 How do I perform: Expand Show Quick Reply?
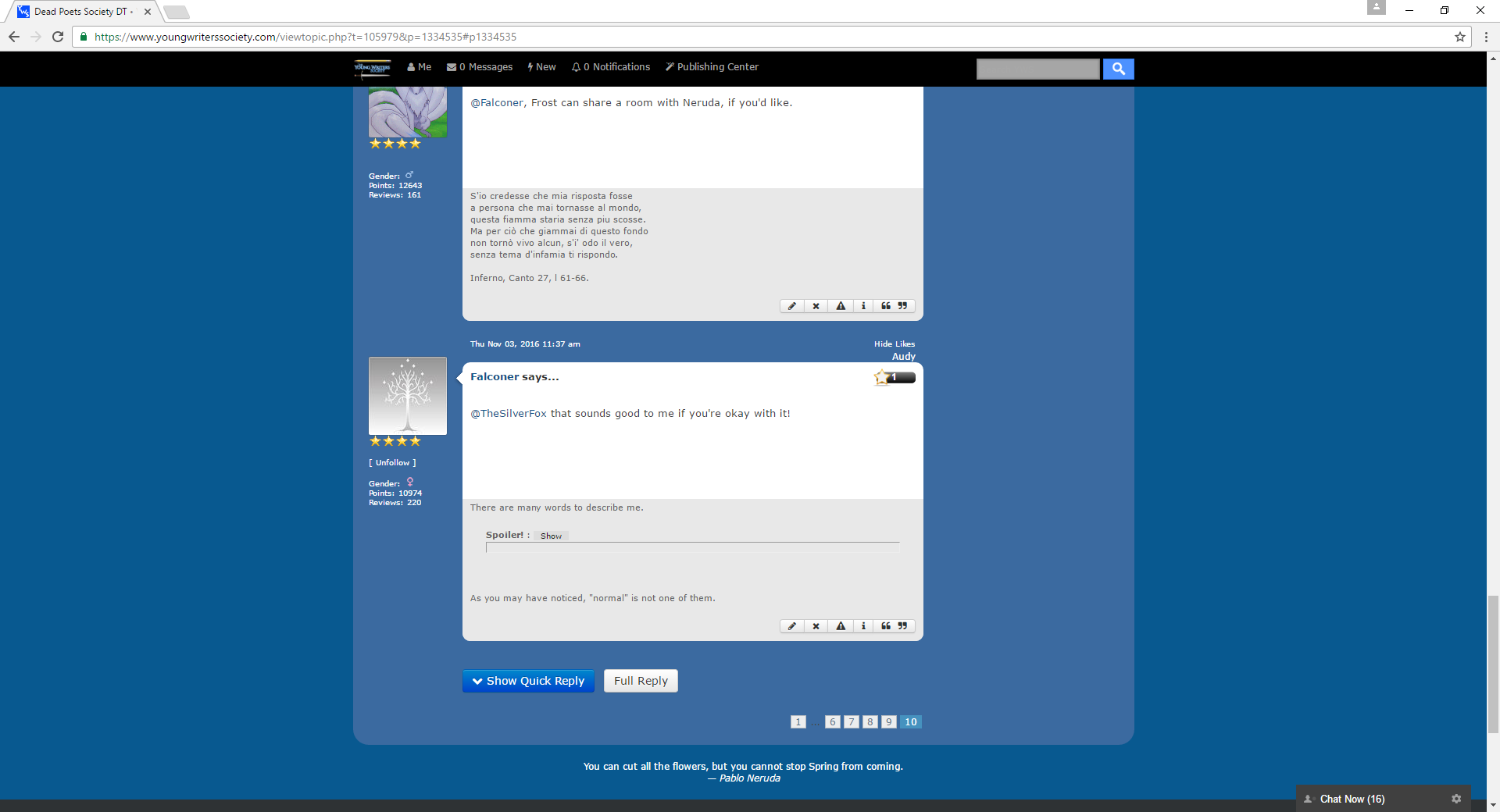[x=528, y=681]
